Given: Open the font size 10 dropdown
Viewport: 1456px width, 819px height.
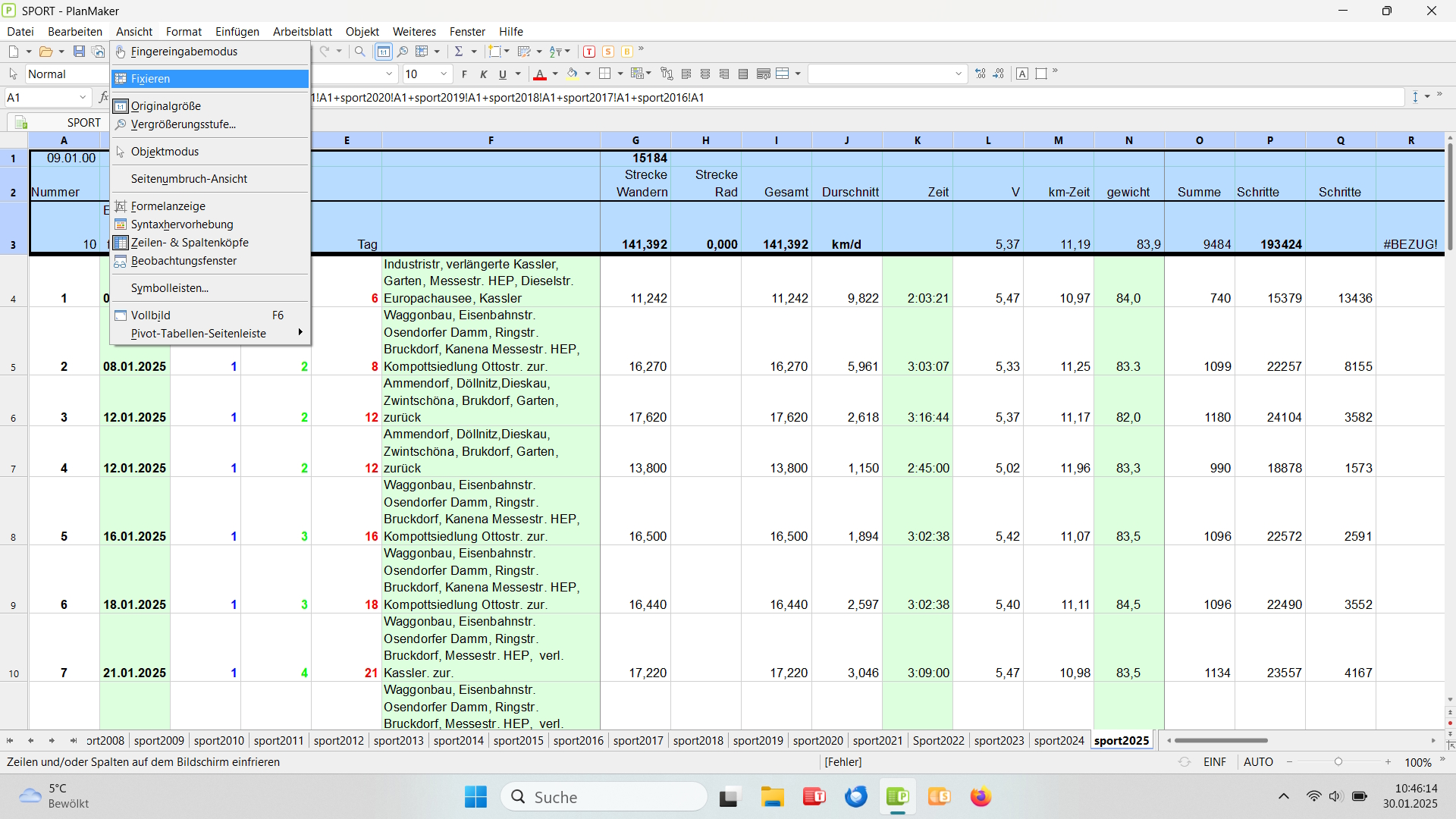Looking at the screenshot, I should [x=444, y=74].
